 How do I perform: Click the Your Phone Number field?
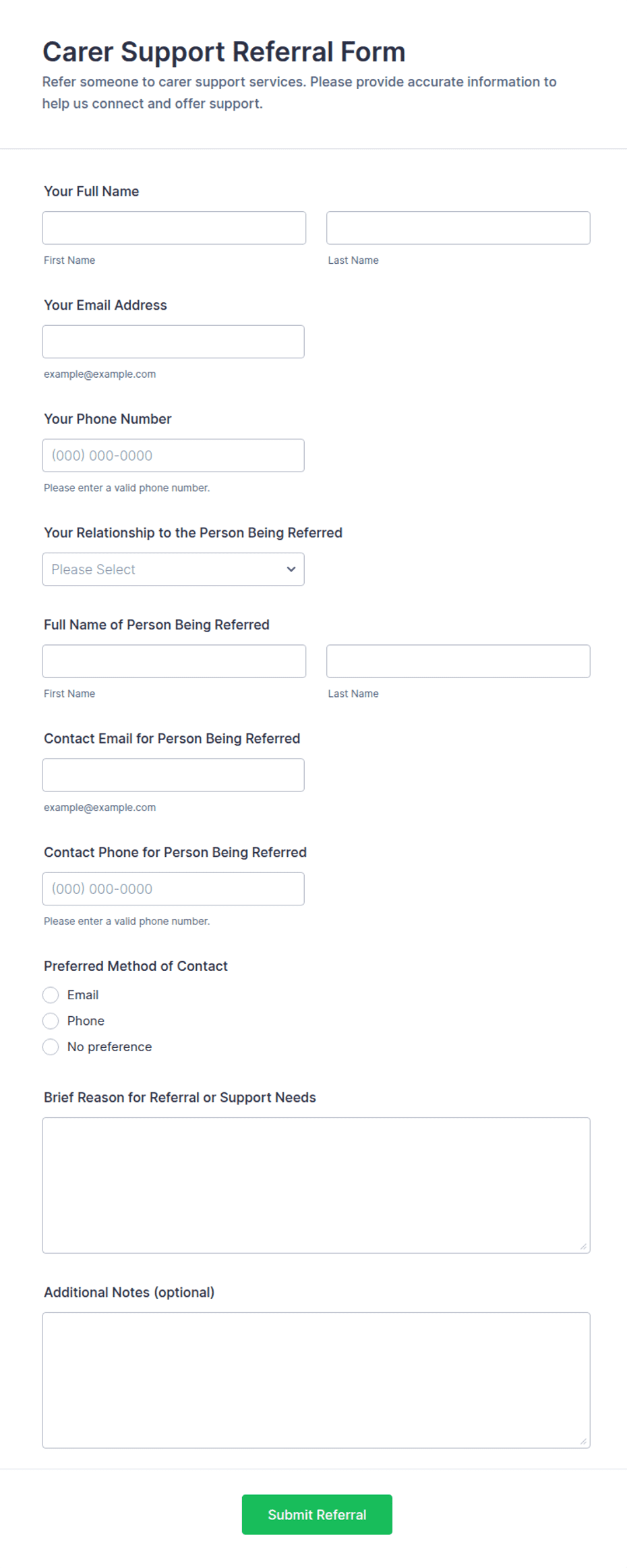[173, 455]
